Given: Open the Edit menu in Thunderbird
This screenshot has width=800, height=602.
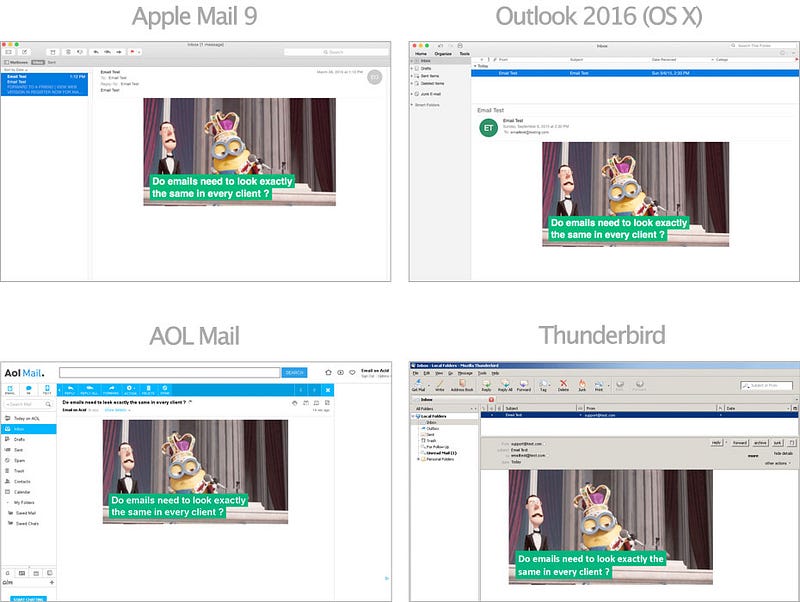Looking at the screenshot, I should [427, 373].
